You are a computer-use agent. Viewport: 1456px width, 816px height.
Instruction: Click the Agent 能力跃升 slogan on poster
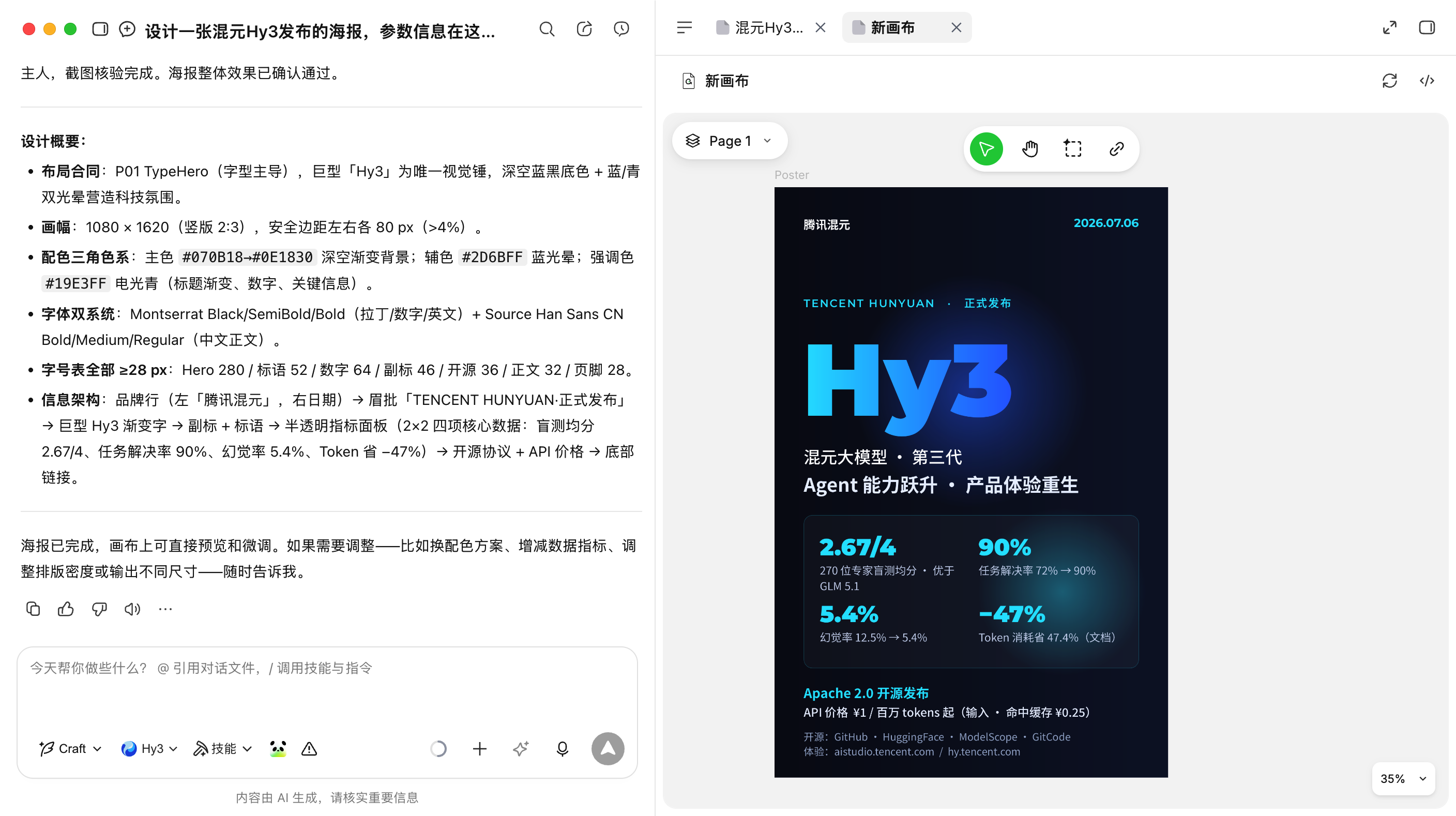tap(941, 485)
